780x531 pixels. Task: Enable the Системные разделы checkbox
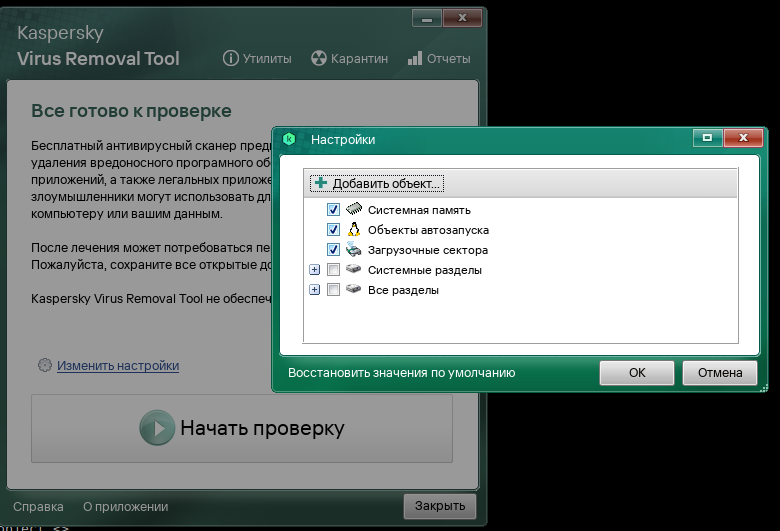point(333,270)
